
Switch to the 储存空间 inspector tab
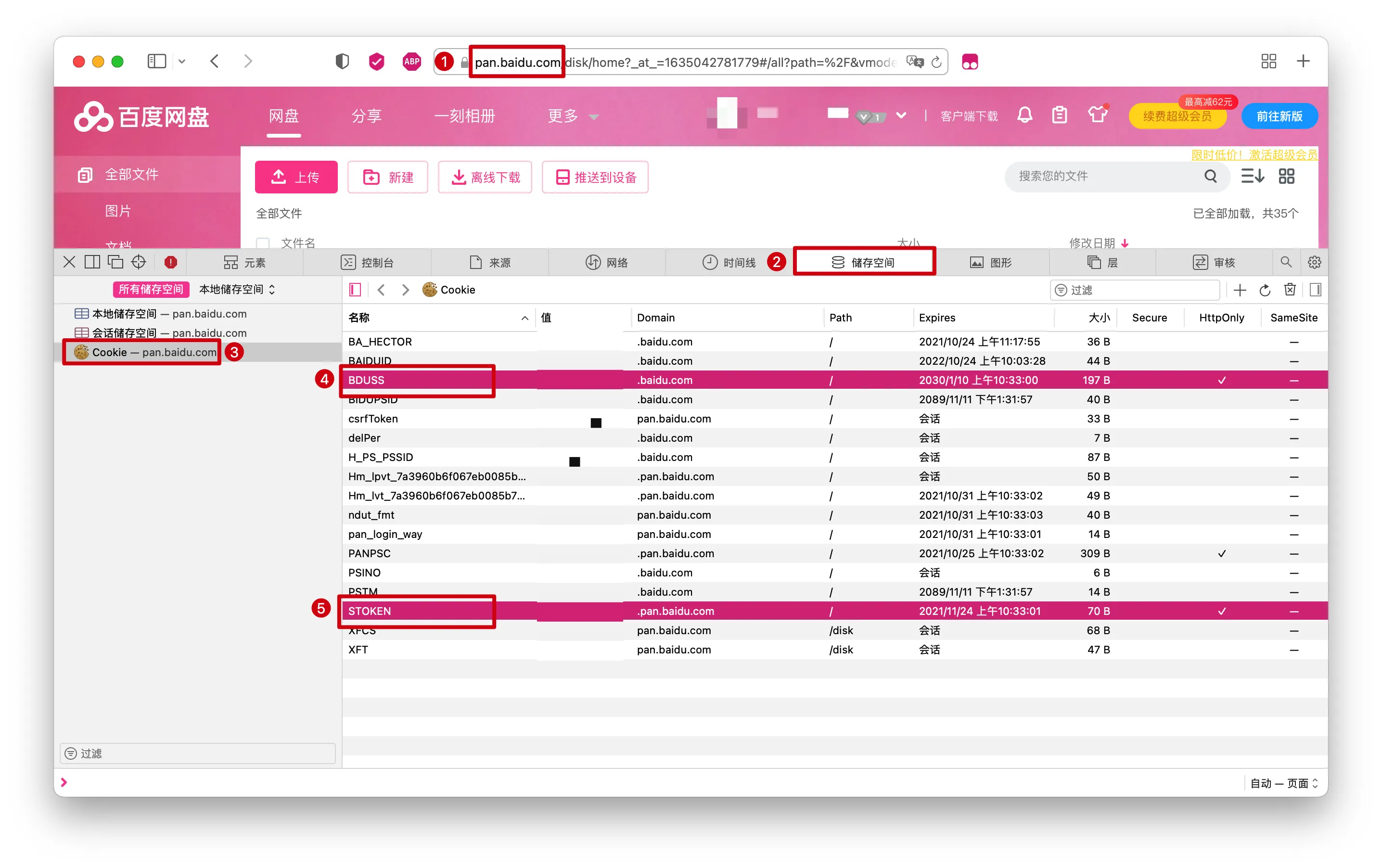point(863,262)
